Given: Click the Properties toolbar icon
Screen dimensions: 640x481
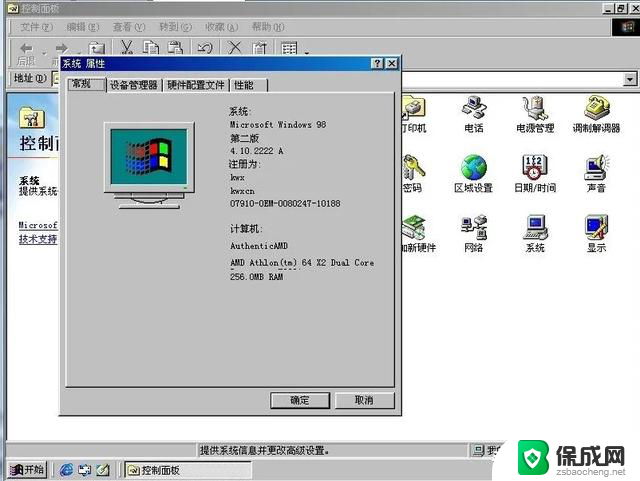Looking at the screenshot, I should click(259, 48).
